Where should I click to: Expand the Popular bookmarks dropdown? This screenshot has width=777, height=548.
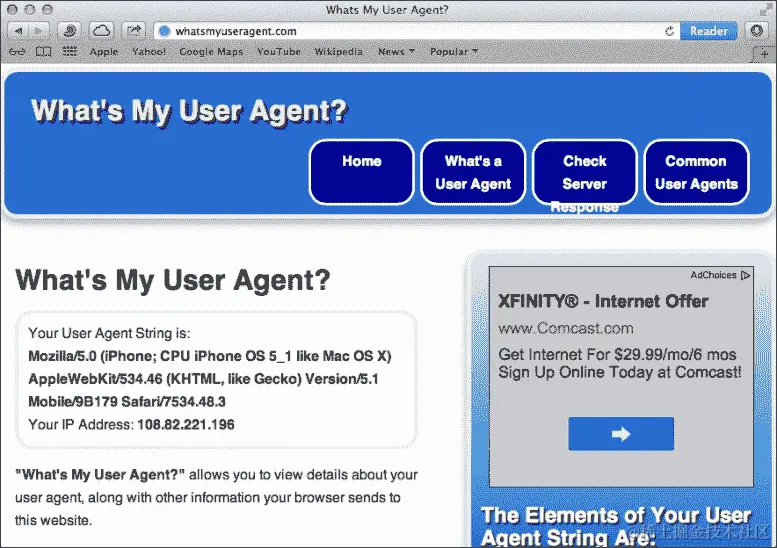click(x=453, y=52)
